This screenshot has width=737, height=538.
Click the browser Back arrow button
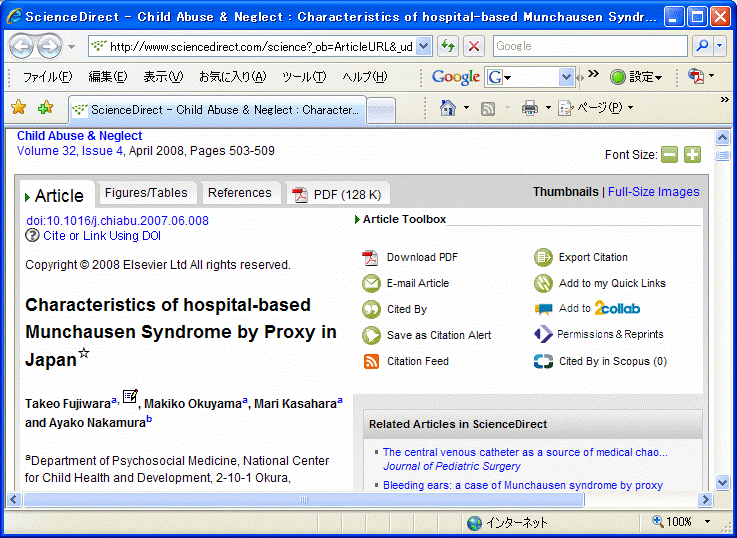[22, 46]
